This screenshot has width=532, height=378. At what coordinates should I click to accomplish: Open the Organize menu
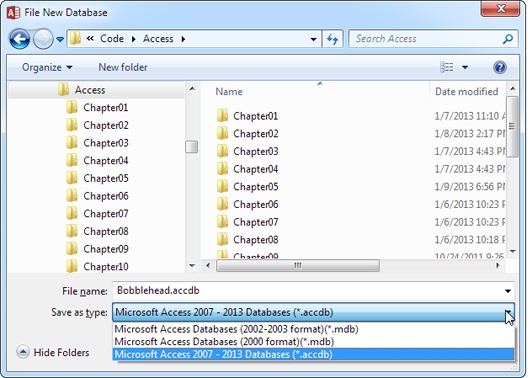[x=47, y=67]
